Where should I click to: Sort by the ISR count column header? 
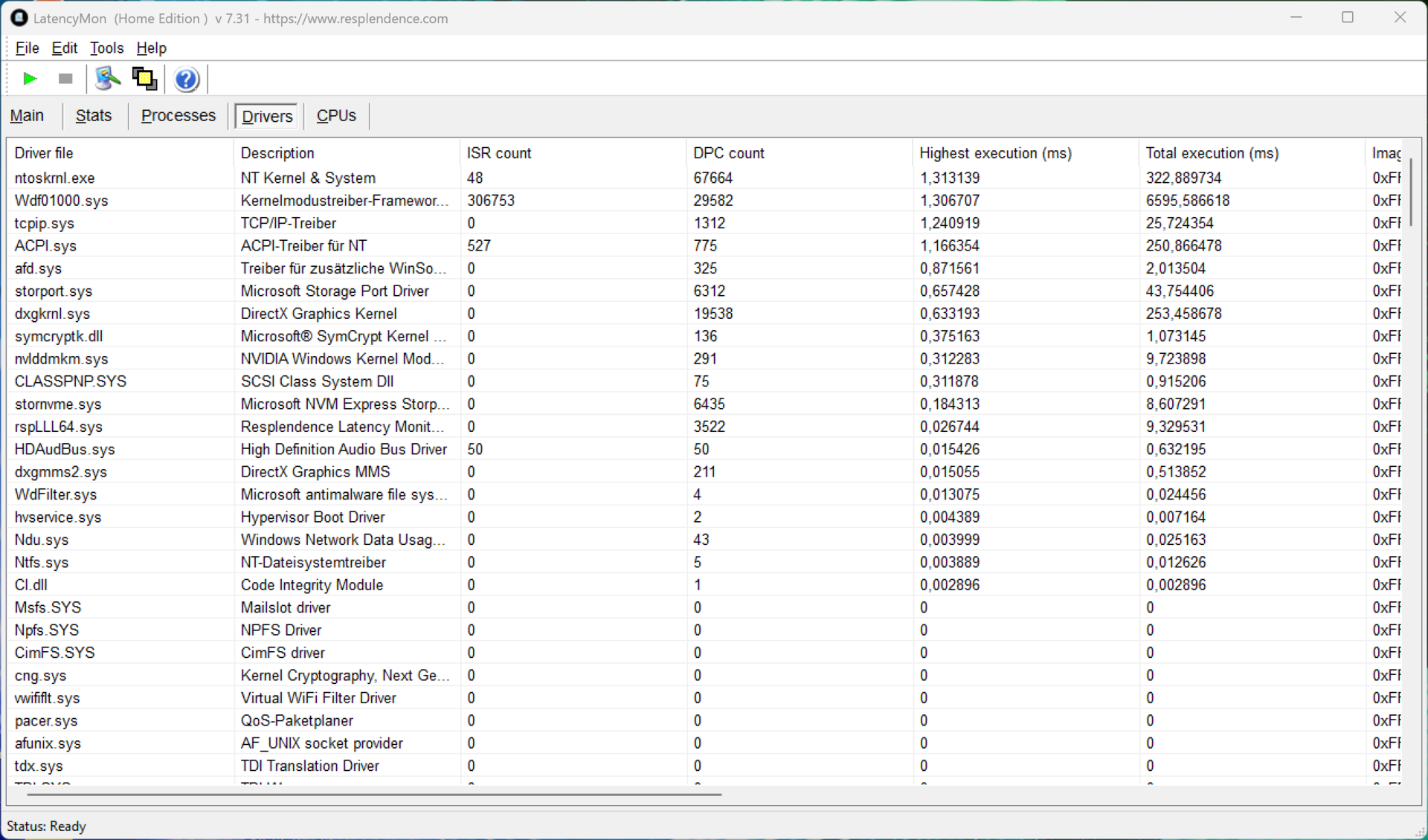click(498, 153)
